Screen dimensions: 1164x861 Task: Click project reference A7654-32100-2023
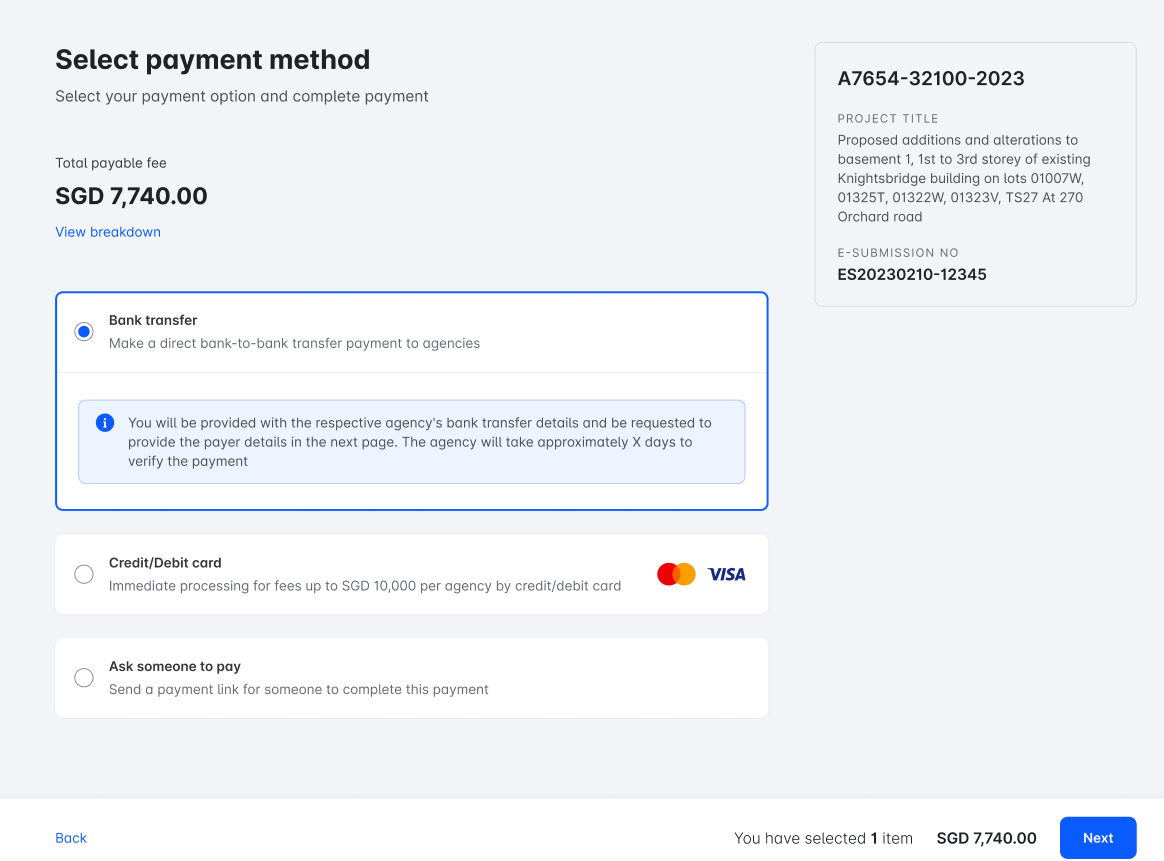(931, 78)
